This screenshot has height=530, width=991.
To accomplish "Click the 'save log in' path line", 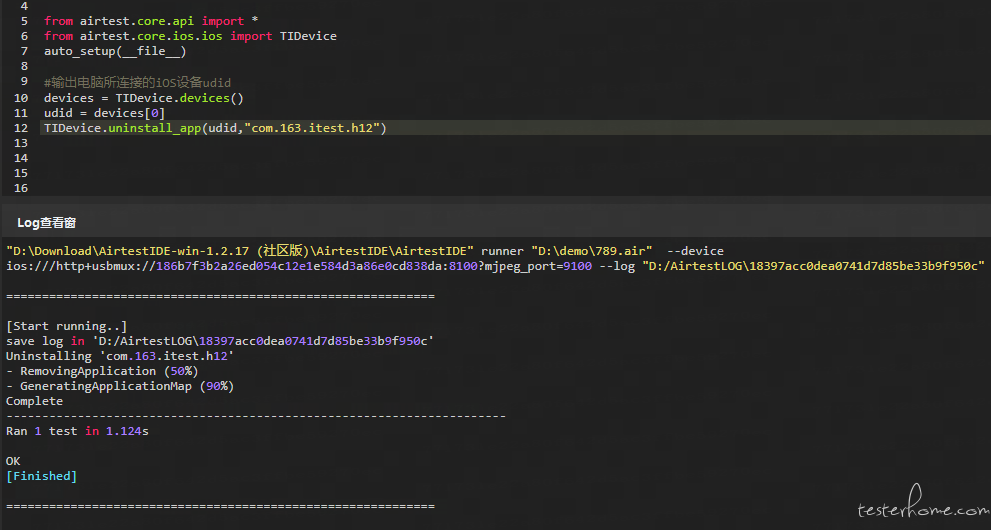I will coord(220,341).
